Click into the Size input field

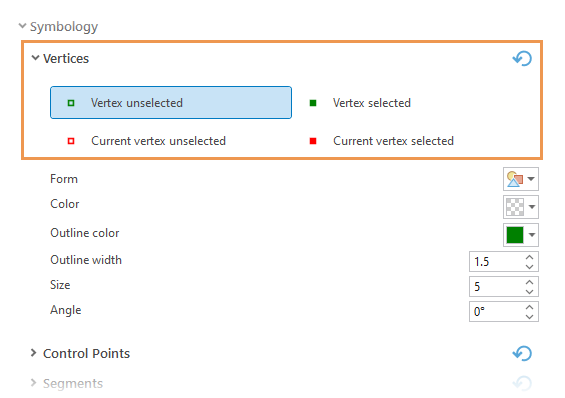point(497,286)
